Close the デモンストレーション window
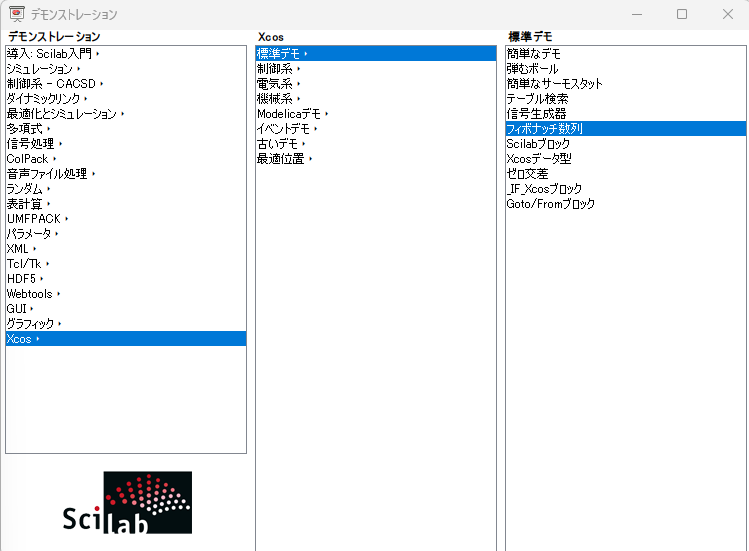This screenshot has width=749, height=551. coord(728,14)
